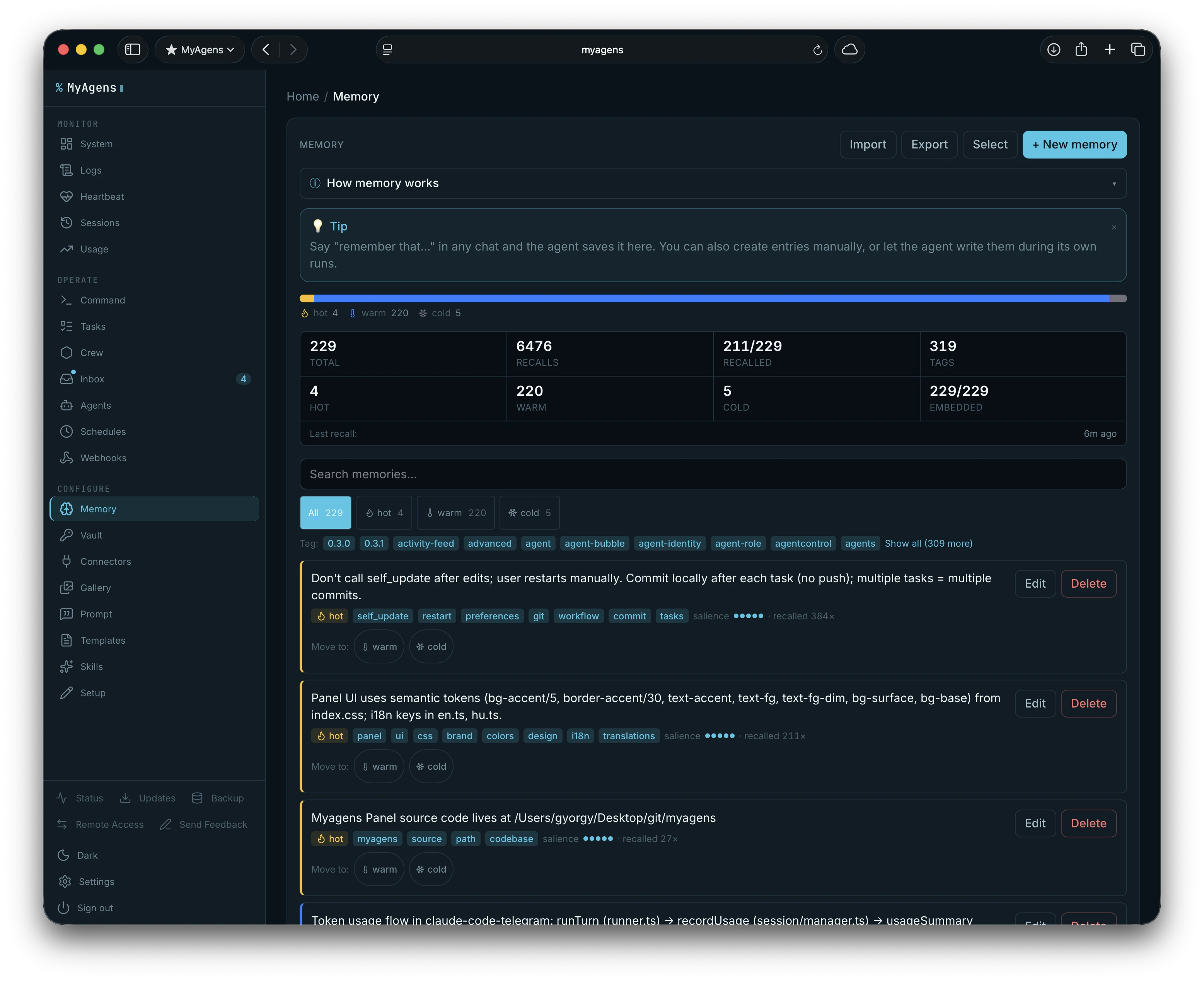1204x982 pixels.
Task: Toggle the browser sidebar panel
Action: [x=133, y=50]
